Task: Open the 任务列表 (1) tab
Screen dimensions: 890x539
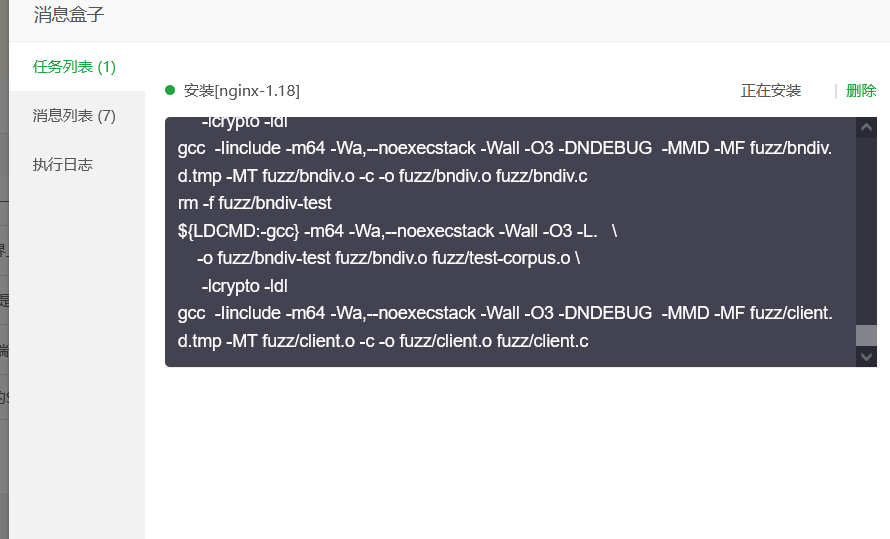Action: (x=74, y=67)
